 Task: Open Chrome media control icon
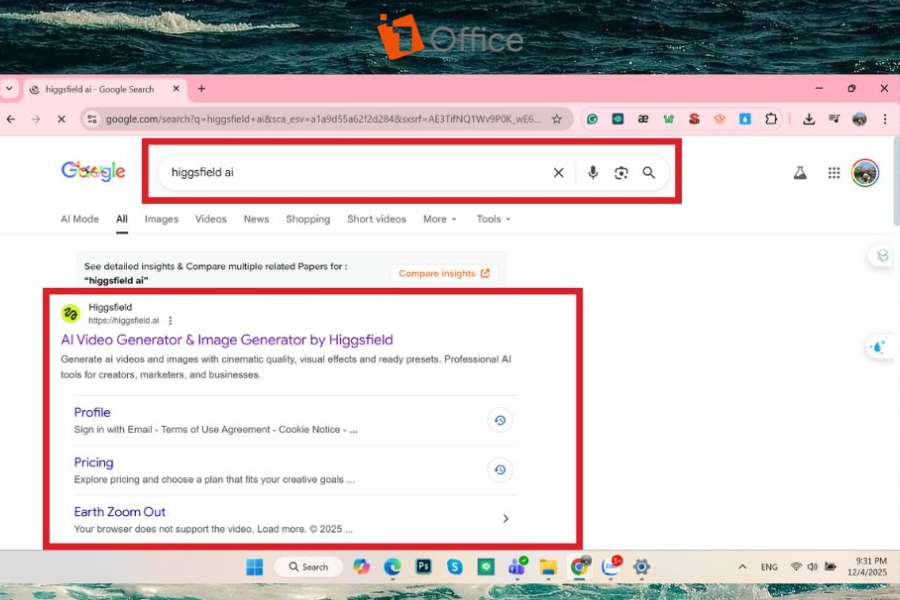[x=834, y=119]
